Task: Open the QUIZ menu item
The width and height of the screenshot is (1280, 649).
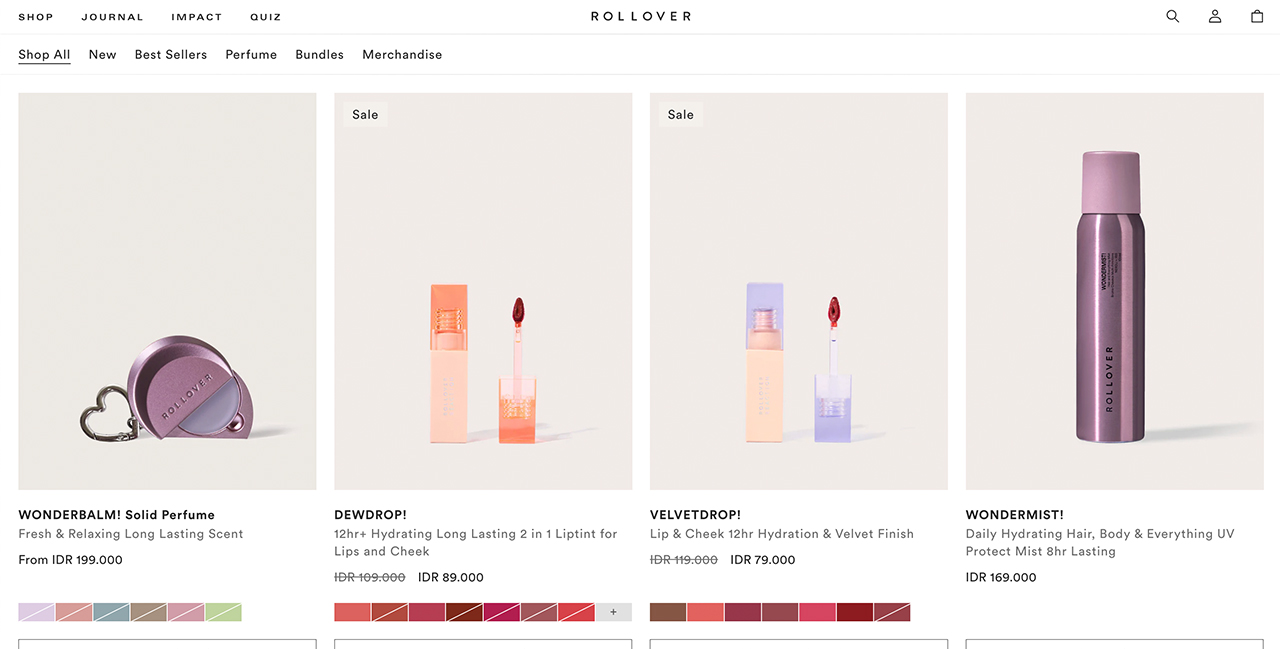Action: (265, 17)
